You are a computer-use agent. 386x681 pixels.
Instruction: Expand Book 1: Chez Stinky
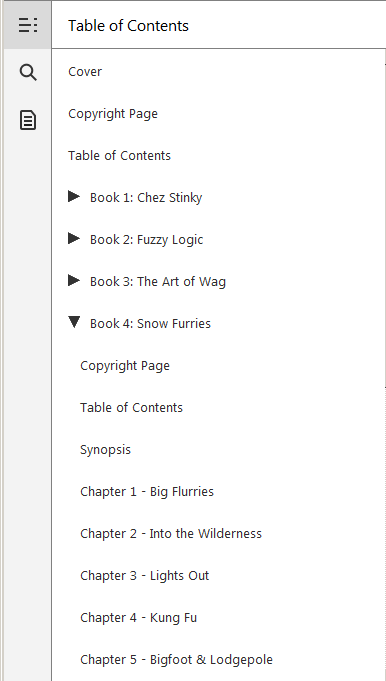[74, 197]
